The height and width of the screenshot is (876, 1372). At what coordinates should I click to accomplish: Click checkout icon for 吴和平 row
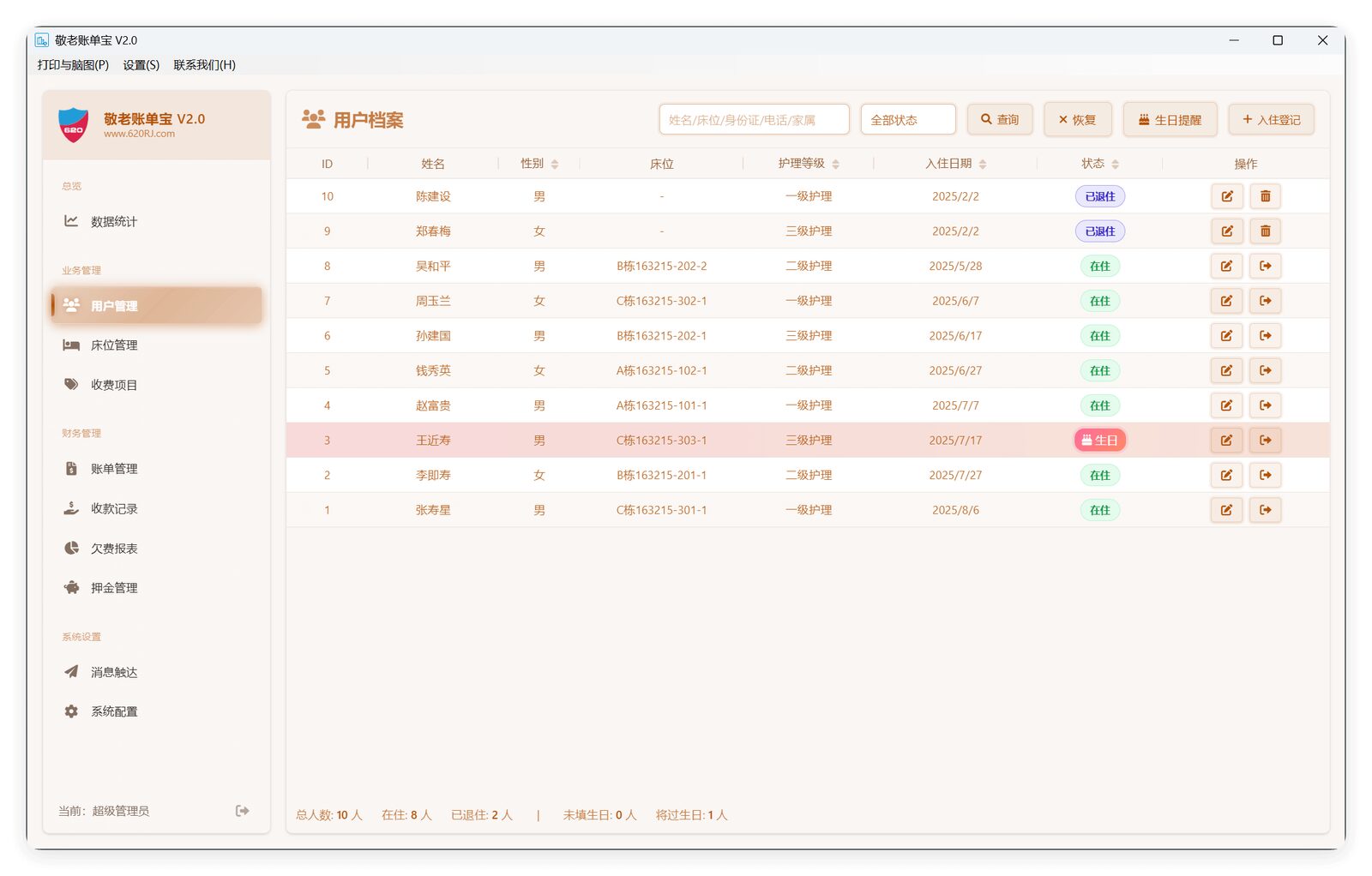tap(1265, 267)
